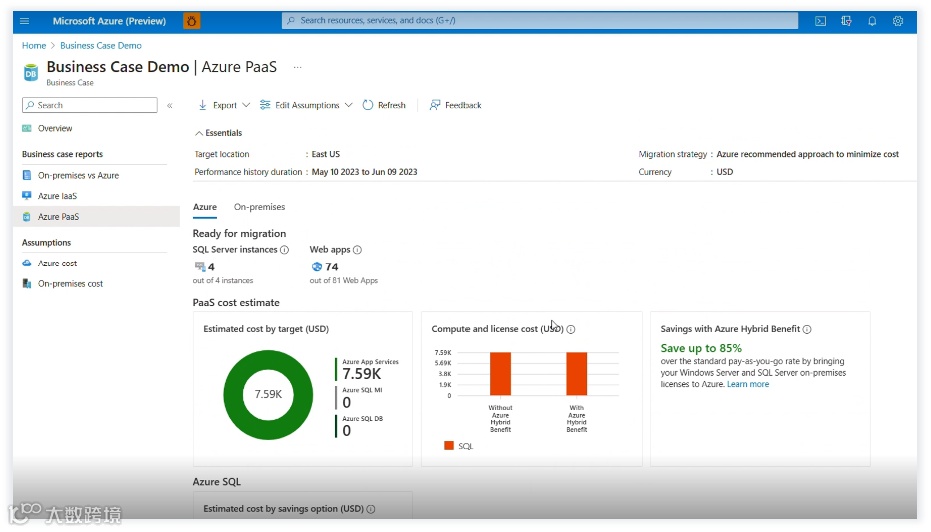Show info for SQL Server instances
This screenshot has height=532, width=931.
(x=284, y=250)
